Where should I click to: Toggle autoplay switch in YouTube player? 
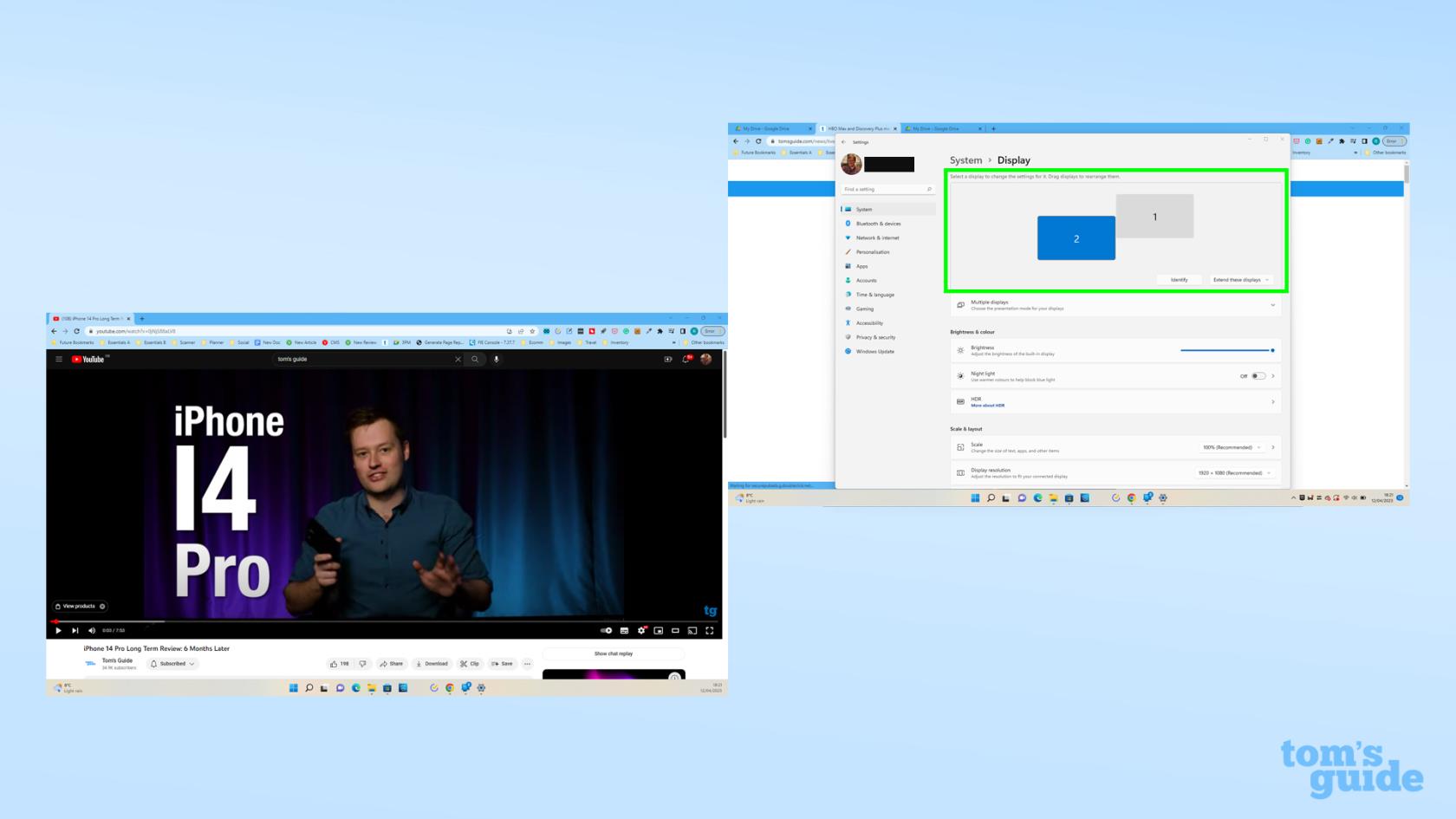(x=606, y=630)
